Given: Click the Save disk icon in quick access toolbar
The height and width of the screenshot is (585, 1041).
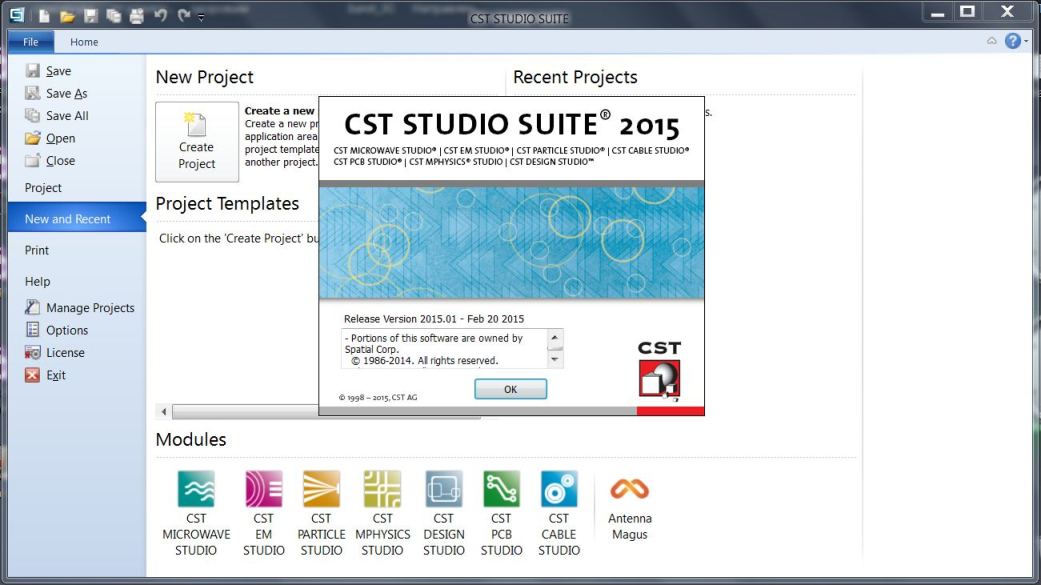Looking at the screenshot, I should coord(90,16).
